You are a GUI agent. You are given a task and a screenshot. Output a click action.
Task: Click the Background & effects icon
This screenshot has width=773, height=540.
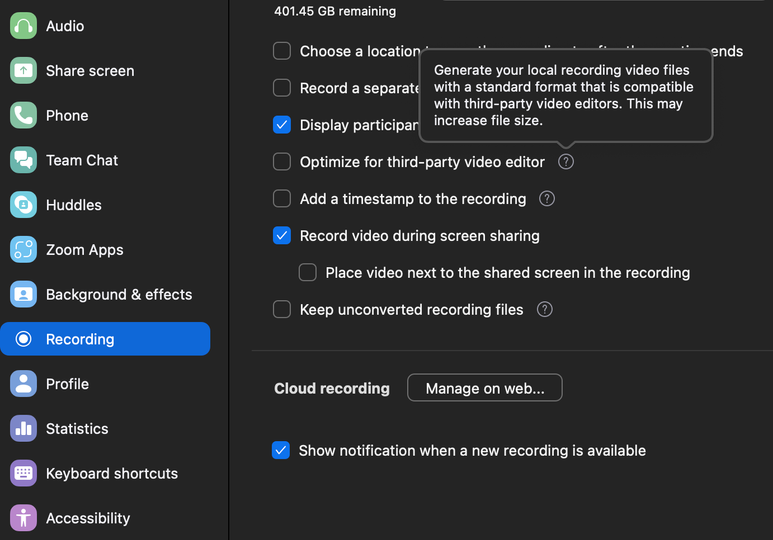point(23,294)
